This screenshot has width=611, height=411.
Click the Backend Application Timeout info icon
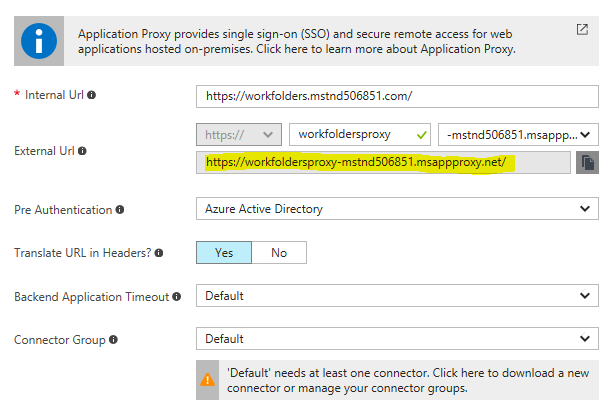pyautogui.click(x=177, y=297)
